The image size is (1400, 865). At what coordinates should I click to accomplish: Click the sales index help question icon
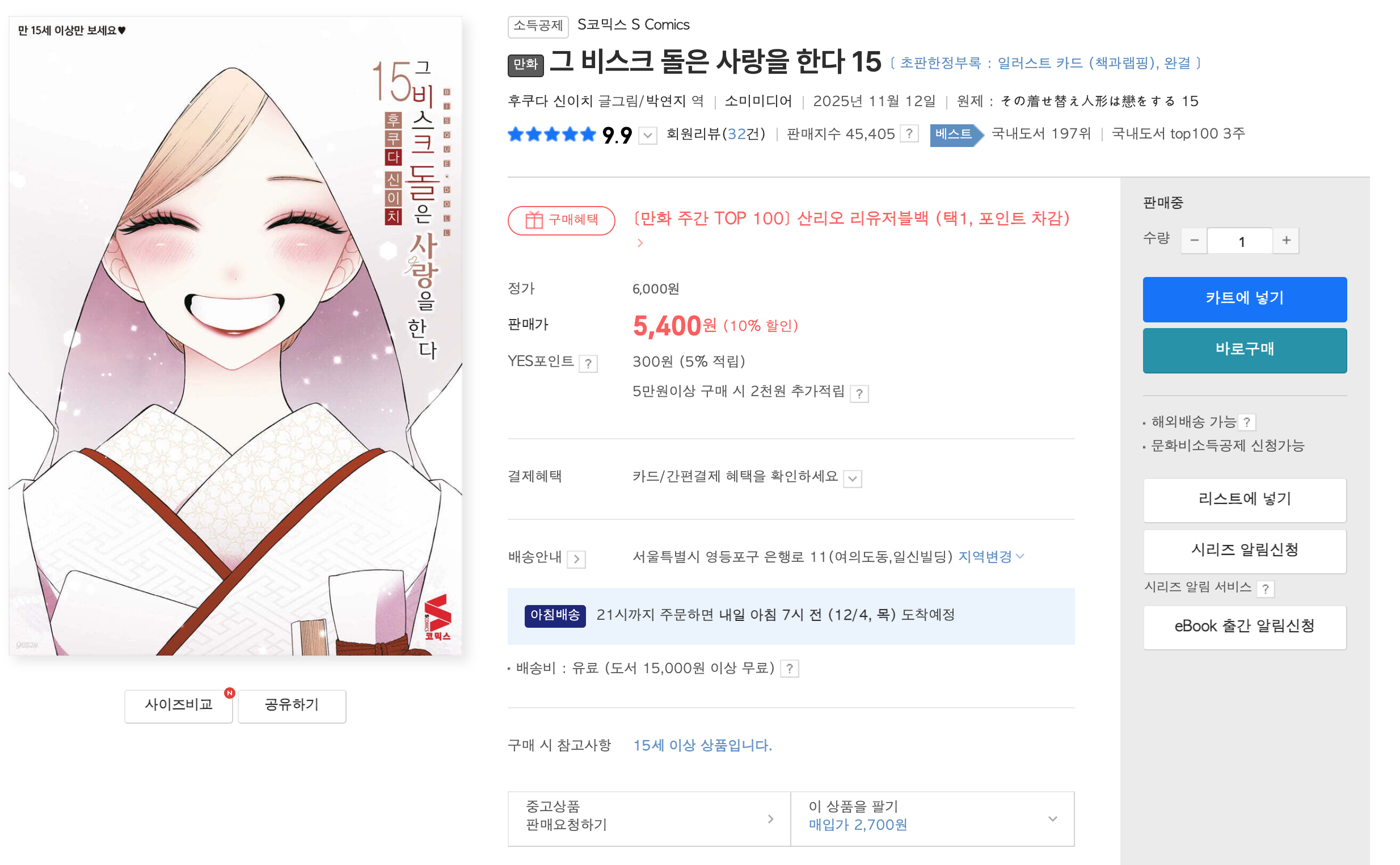tap(908, 133)
